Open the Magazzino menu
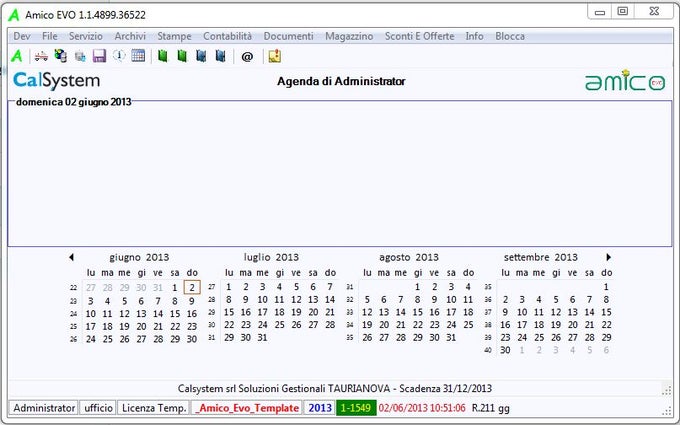 pyautogui.click(x=349, y=36)
